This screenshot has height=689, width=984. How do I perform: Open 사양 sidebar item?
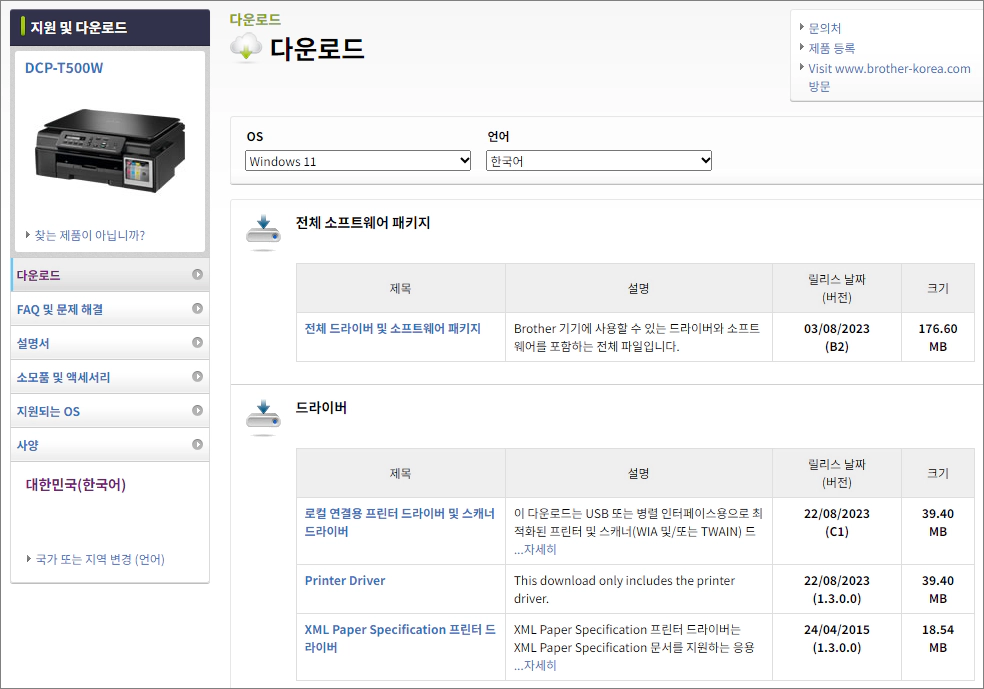pyautogui.click(x=110, y=444)
